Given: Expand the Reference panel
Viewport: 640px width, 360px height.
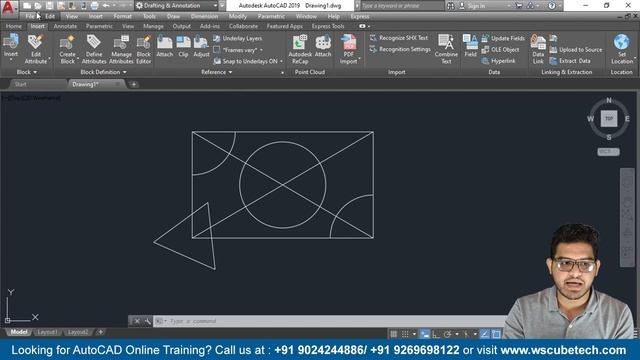Looking at the screenshot, I should coord(217,72).
